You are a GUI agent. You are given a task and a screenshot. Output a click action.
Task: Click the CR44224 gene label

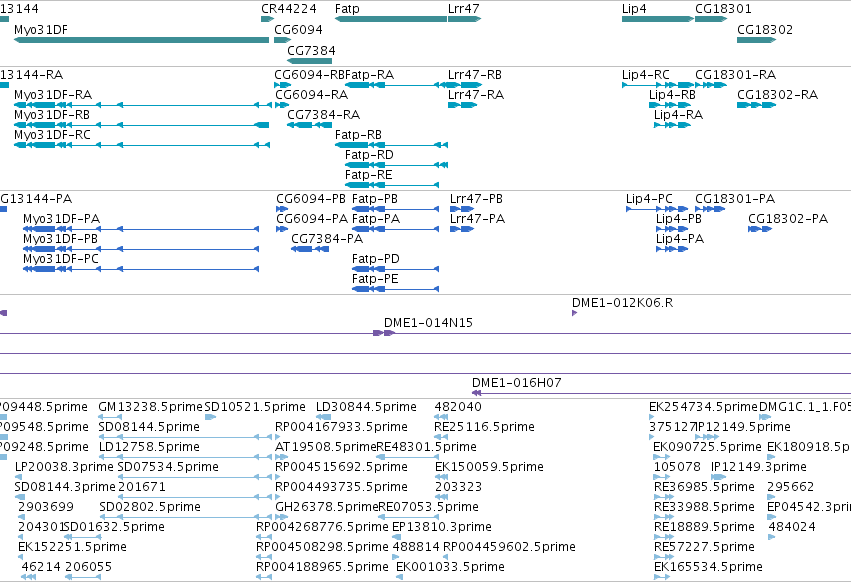289,9
